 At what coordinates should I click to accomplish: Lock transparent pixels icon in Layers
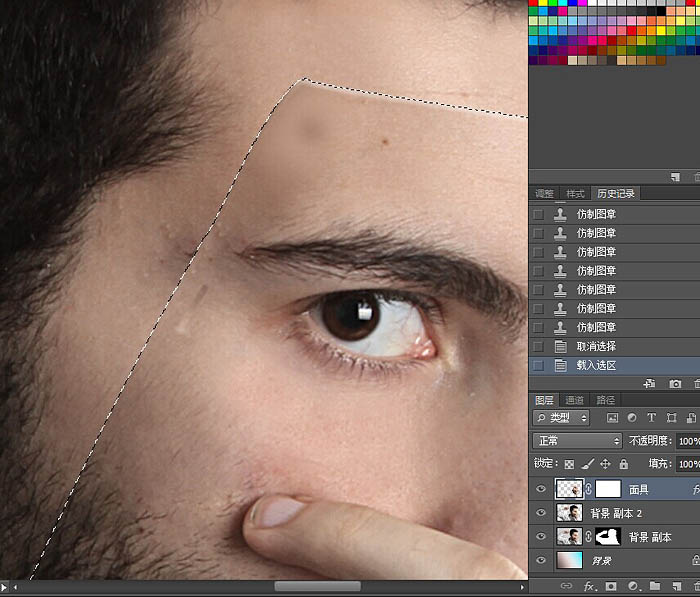[x=569, y=464]
